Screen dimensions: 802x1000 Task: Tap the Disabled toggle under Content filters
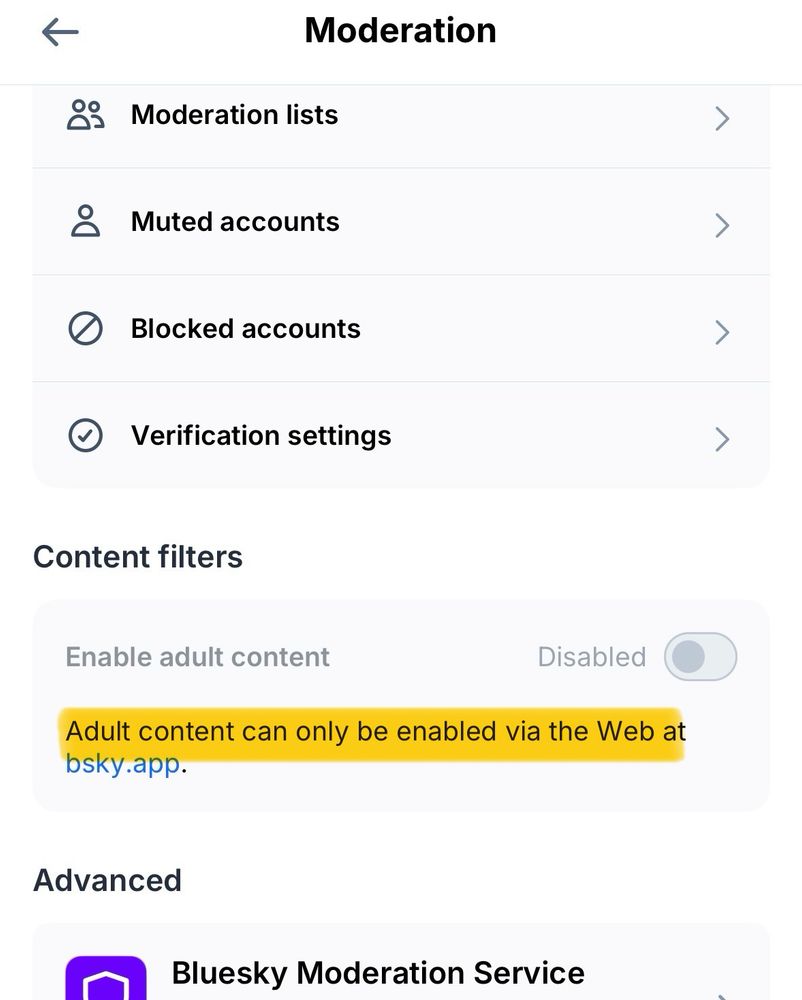[699, 657]
